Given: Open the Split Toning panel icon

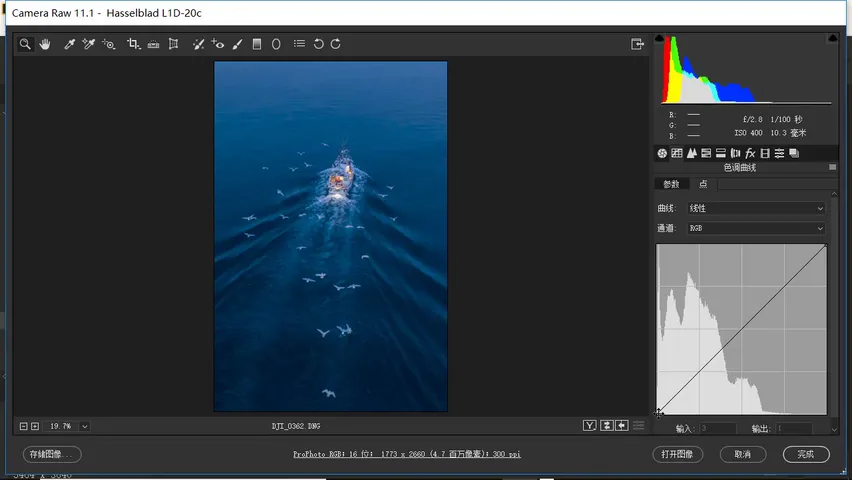Looking at the screenshot, I should [x=721, y=153].
